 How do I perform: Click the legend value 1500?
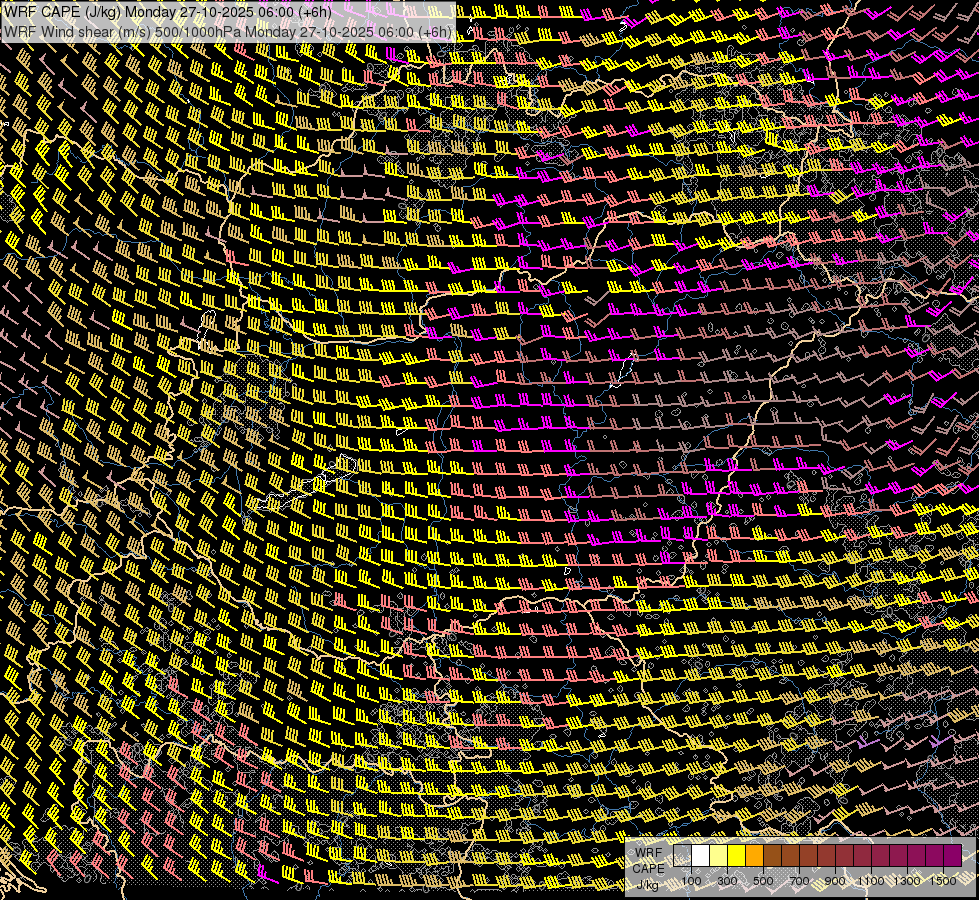pyautogui.click(x=943, y=881)
